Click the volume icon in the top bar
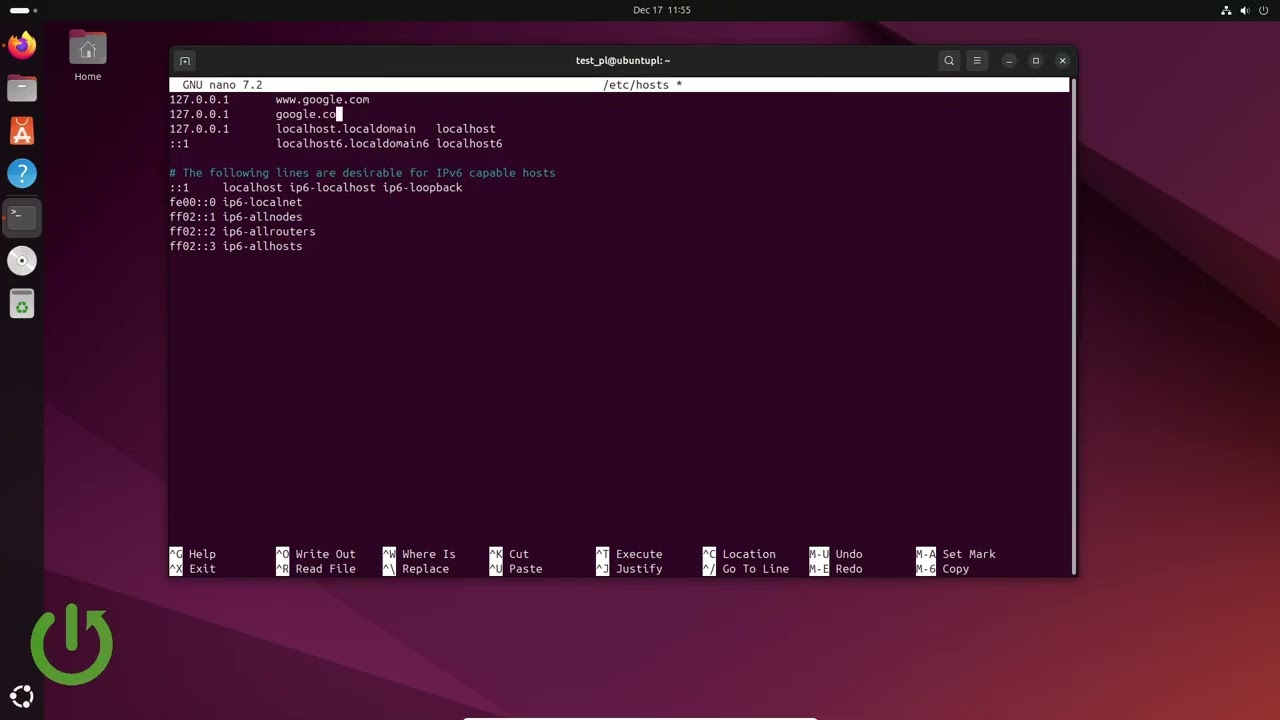 click(1245, 10)
